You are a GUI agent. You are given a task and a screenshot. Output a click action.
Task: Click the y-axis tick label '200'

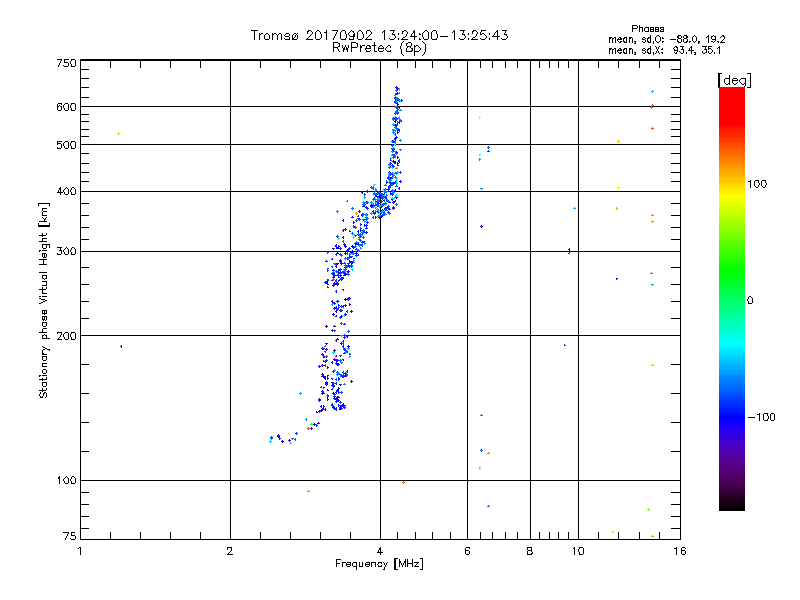click(67, 336)
